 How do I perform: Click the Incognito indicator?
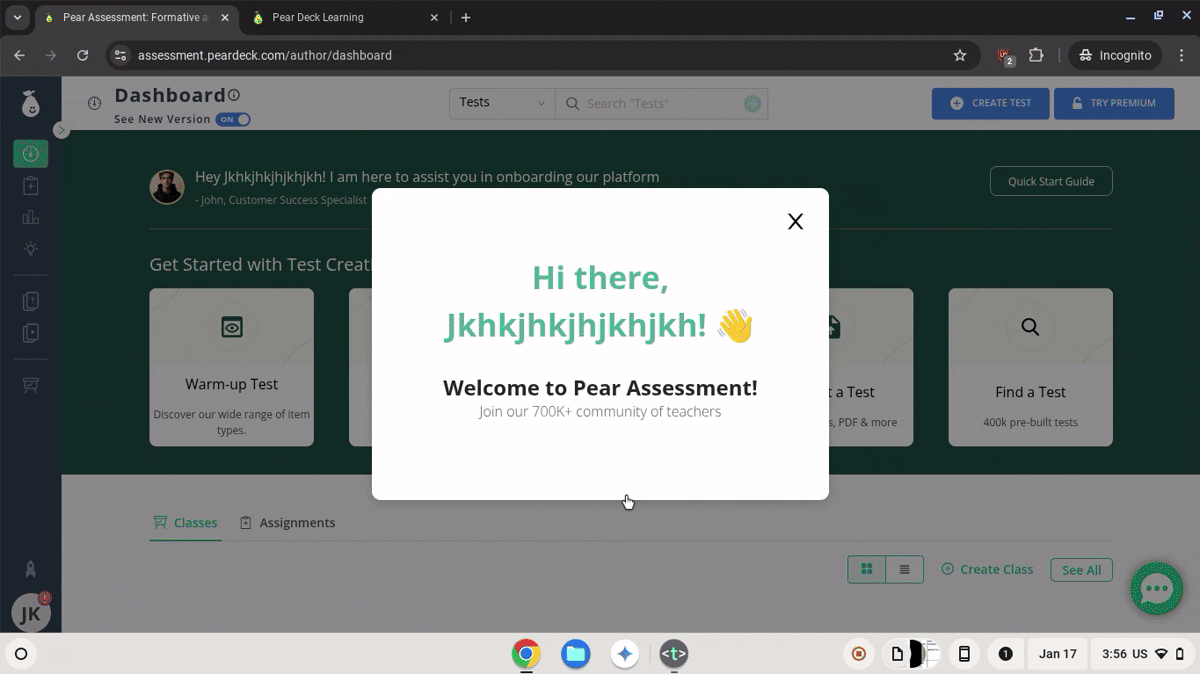pos(1116,55)
